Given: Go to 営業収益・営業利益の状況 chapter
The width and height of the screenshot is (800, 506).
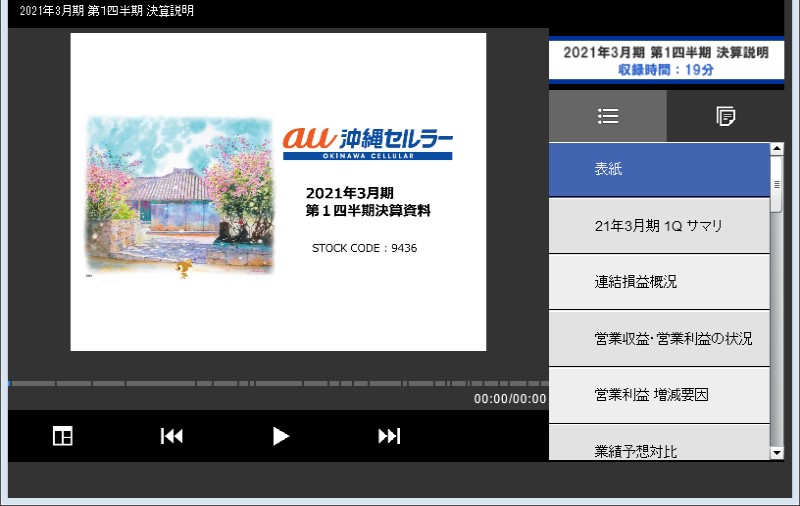Looking at the screenshot, I should [659, 338].
